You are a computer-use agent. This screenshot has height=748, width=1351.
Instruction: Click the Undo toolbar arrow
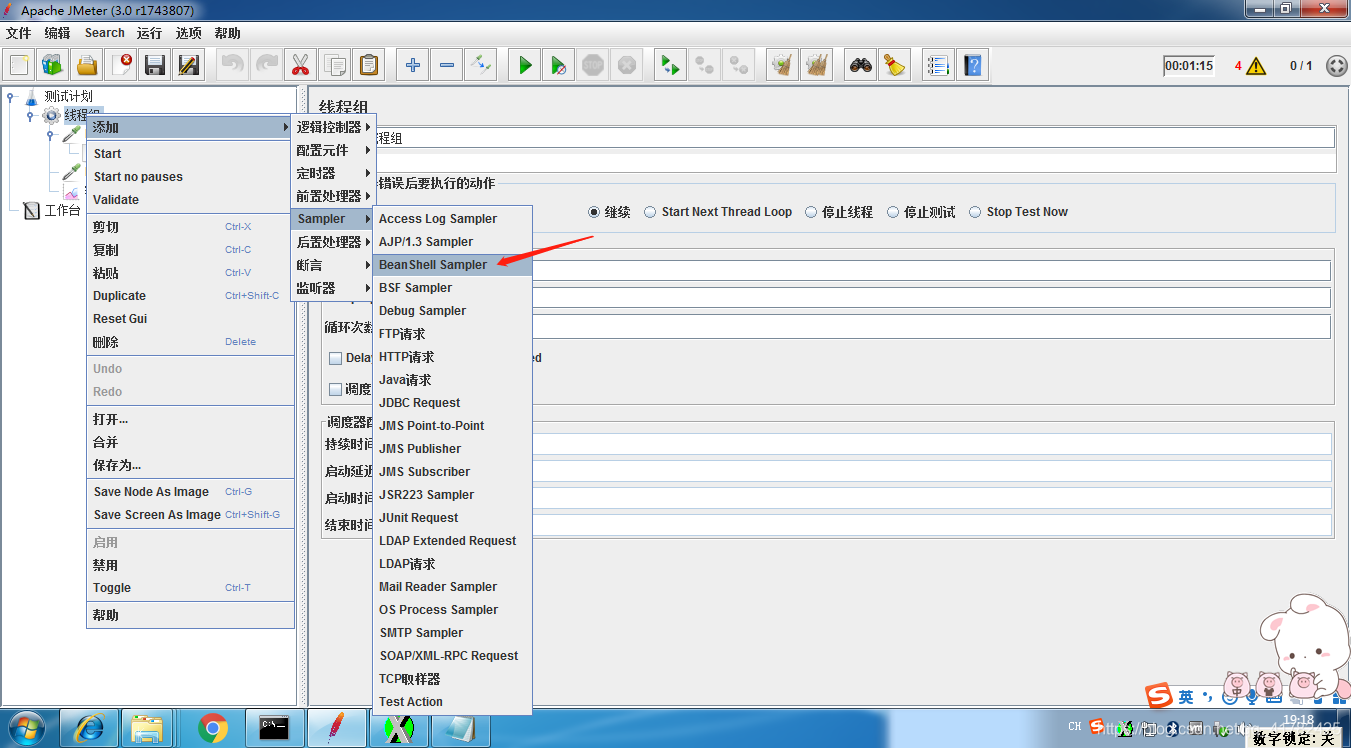[232, 66]
